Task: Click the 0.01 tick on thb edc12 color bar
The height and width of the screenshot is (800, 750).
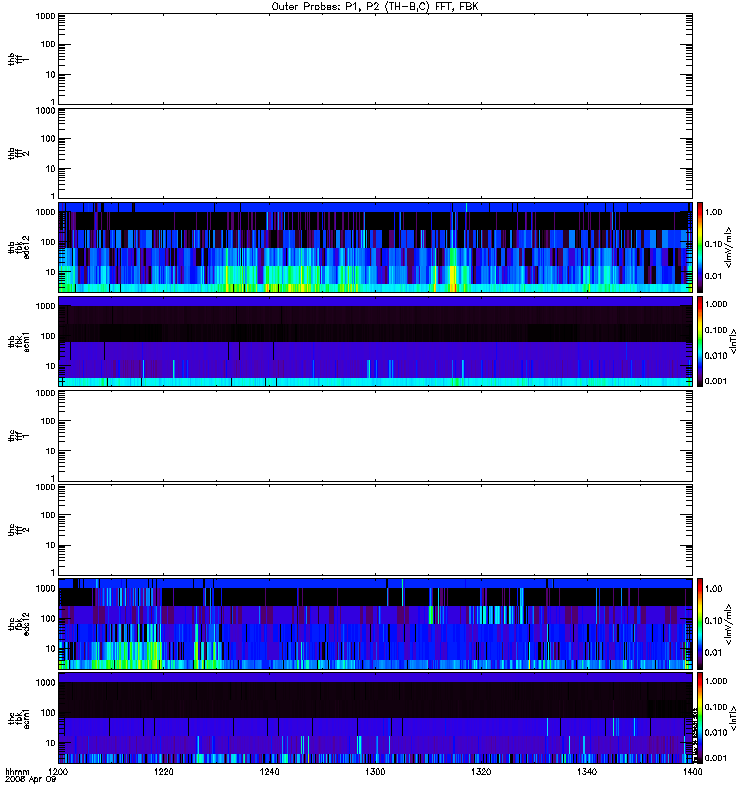Action: point(713,276)
